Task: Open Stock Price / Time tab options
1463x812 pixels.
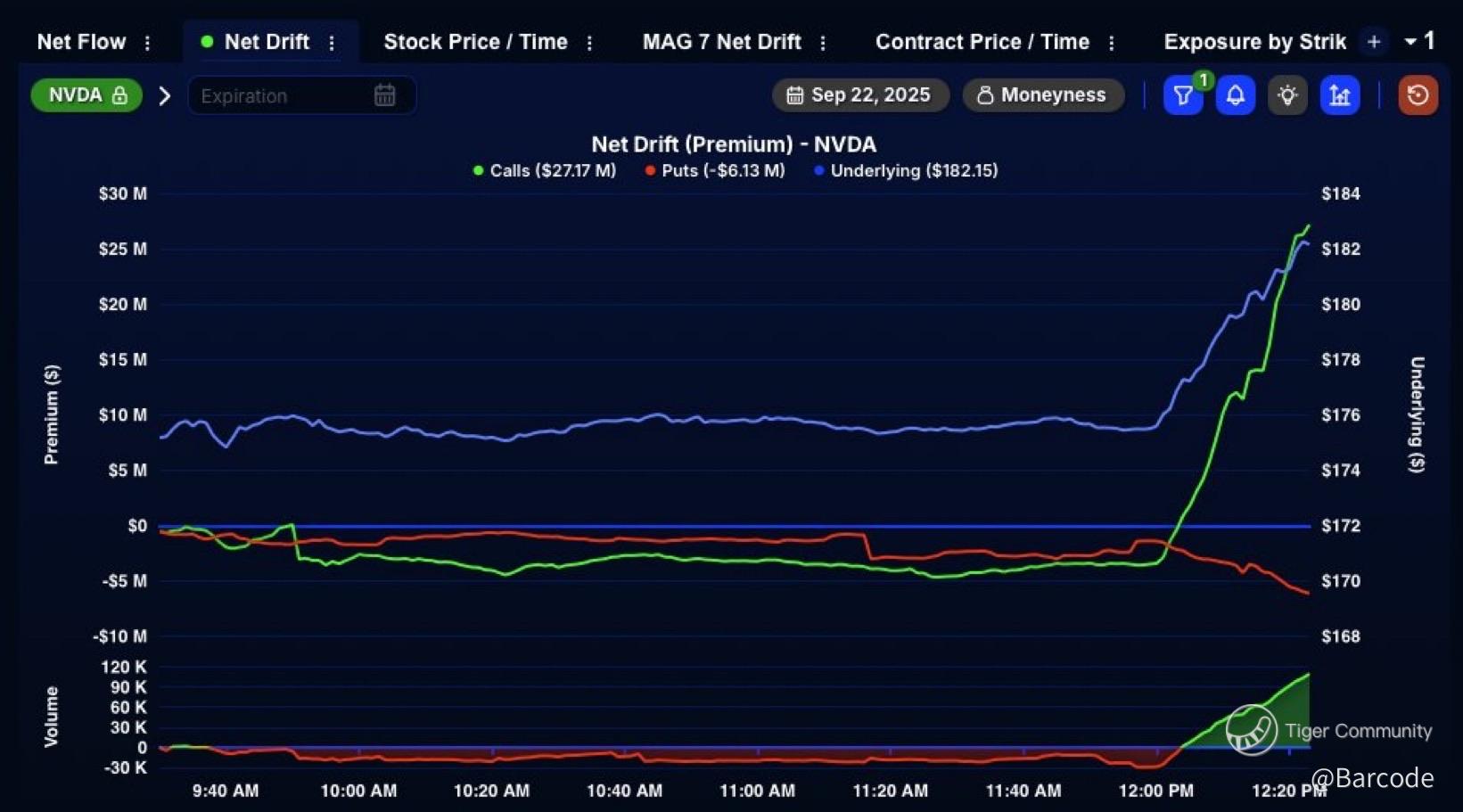Action: point(589,43)
